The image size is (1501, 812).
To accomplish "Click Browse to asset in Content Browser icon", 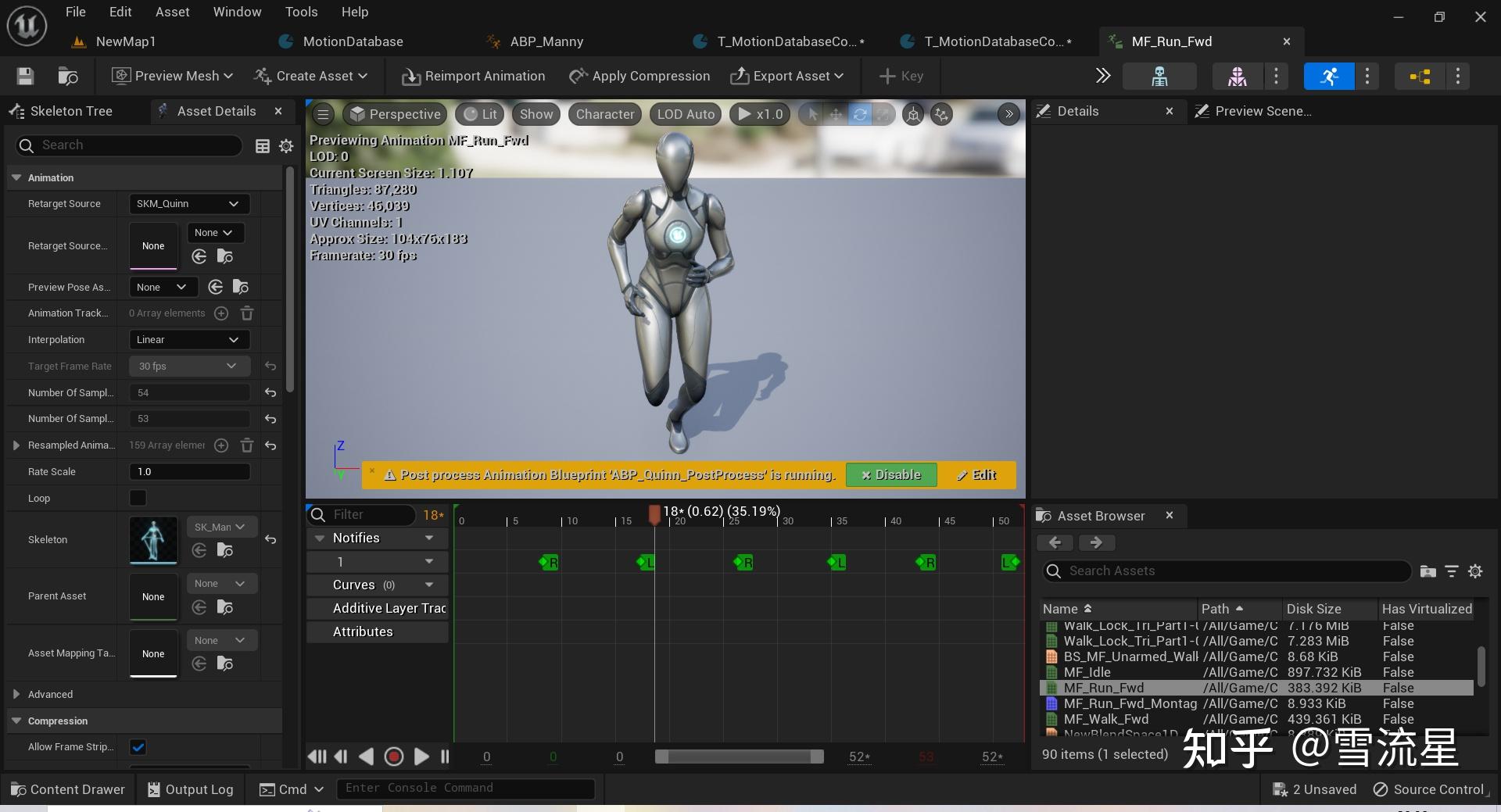I will pyautogui.click(x=68, y=76).
